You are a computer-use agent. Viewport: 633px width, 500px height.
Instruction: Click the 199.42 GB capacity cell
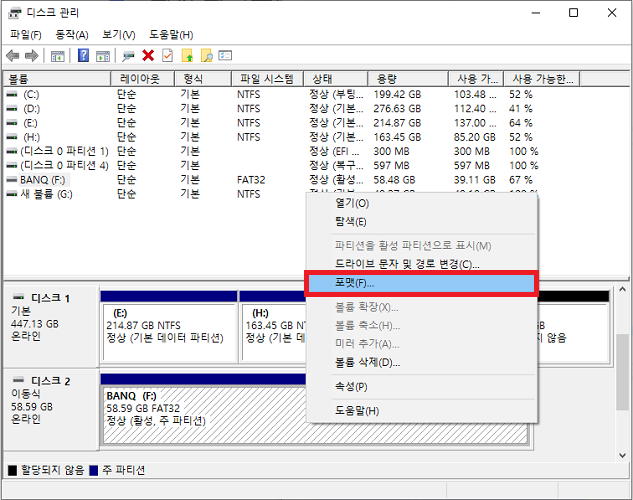[397, 94]
